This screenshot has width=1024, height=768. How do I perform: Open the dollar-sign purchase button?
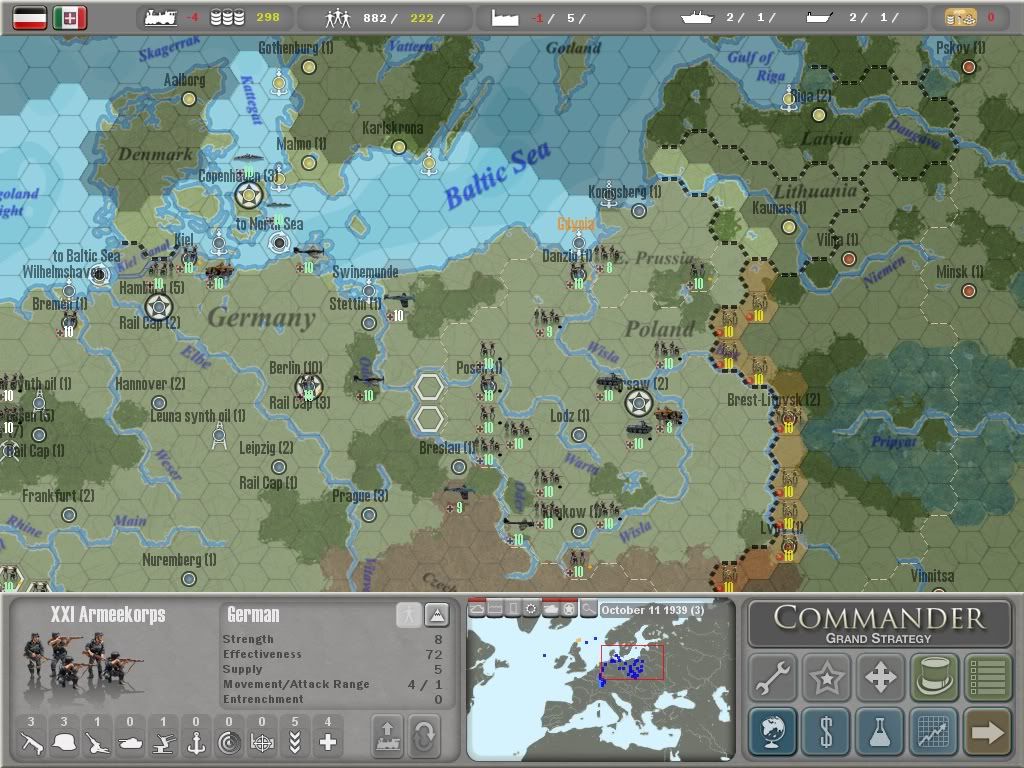click(826, 731)
